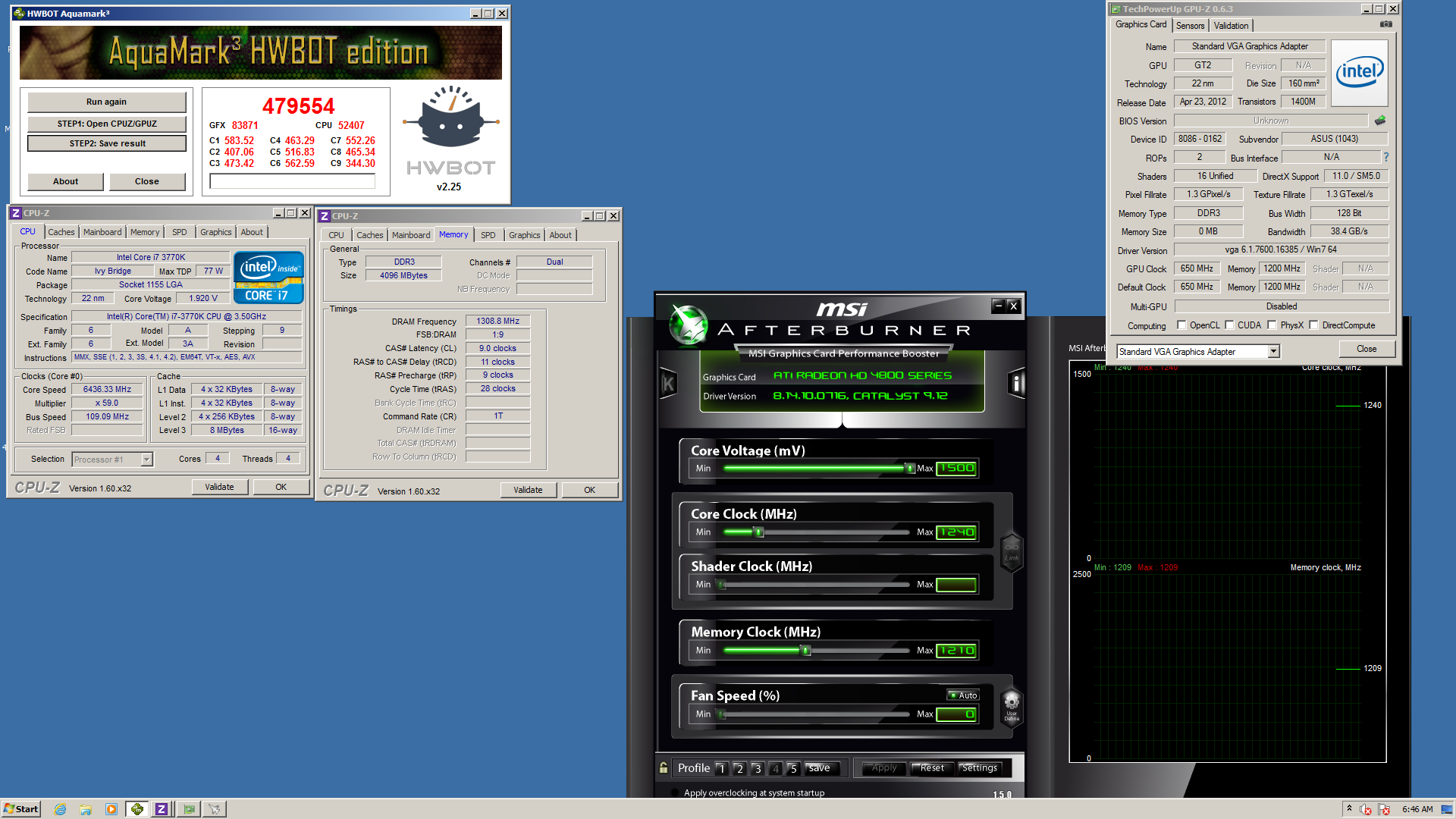Adjust Core Clock slider handle
Screen dimensions: 1456x819
[758, 532]
